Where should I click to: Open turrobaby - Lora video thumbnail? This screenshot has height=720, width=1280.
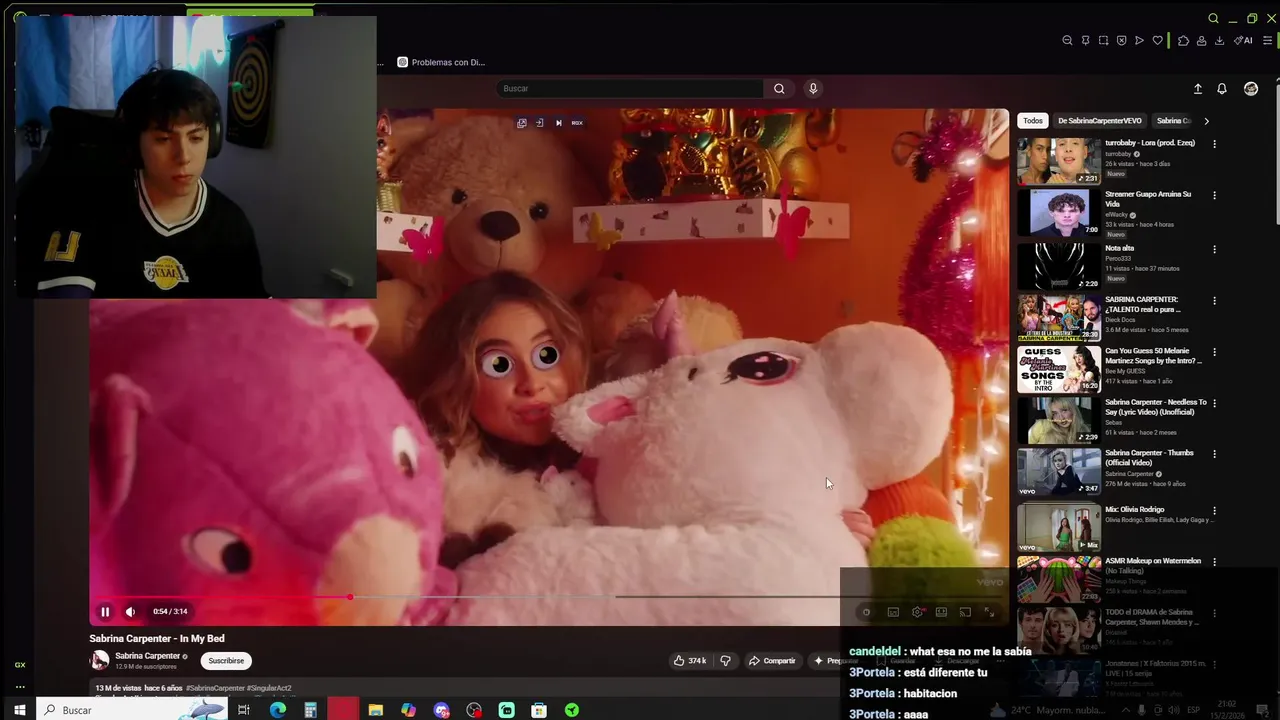[1059, 161]
